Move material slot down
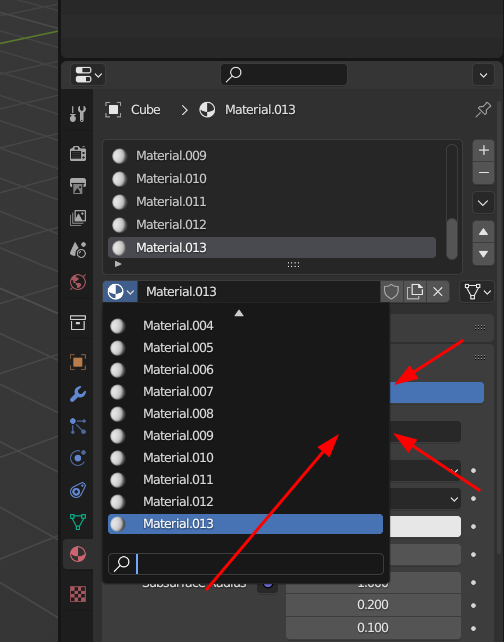The image size is (504, 642). point(484,254)
